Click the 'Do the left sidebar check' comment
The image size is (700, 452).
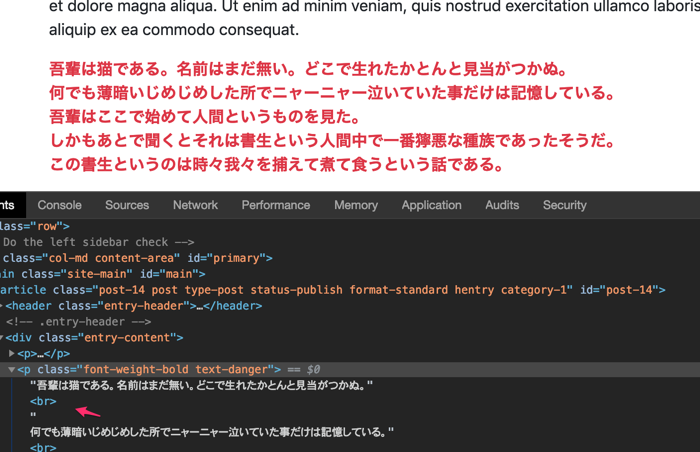(x=99, y=242)
